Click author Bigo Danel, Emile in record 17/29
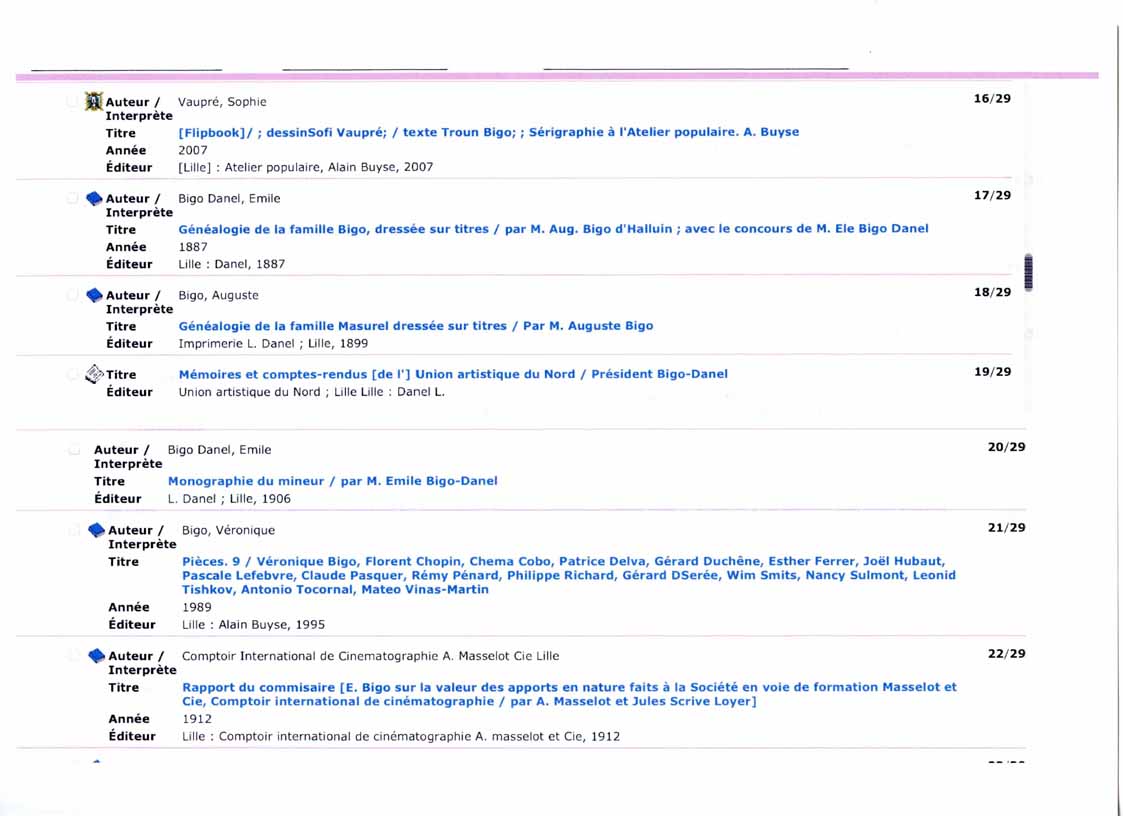The width and height of the screenshot is (1123, 816). (229, 198)
